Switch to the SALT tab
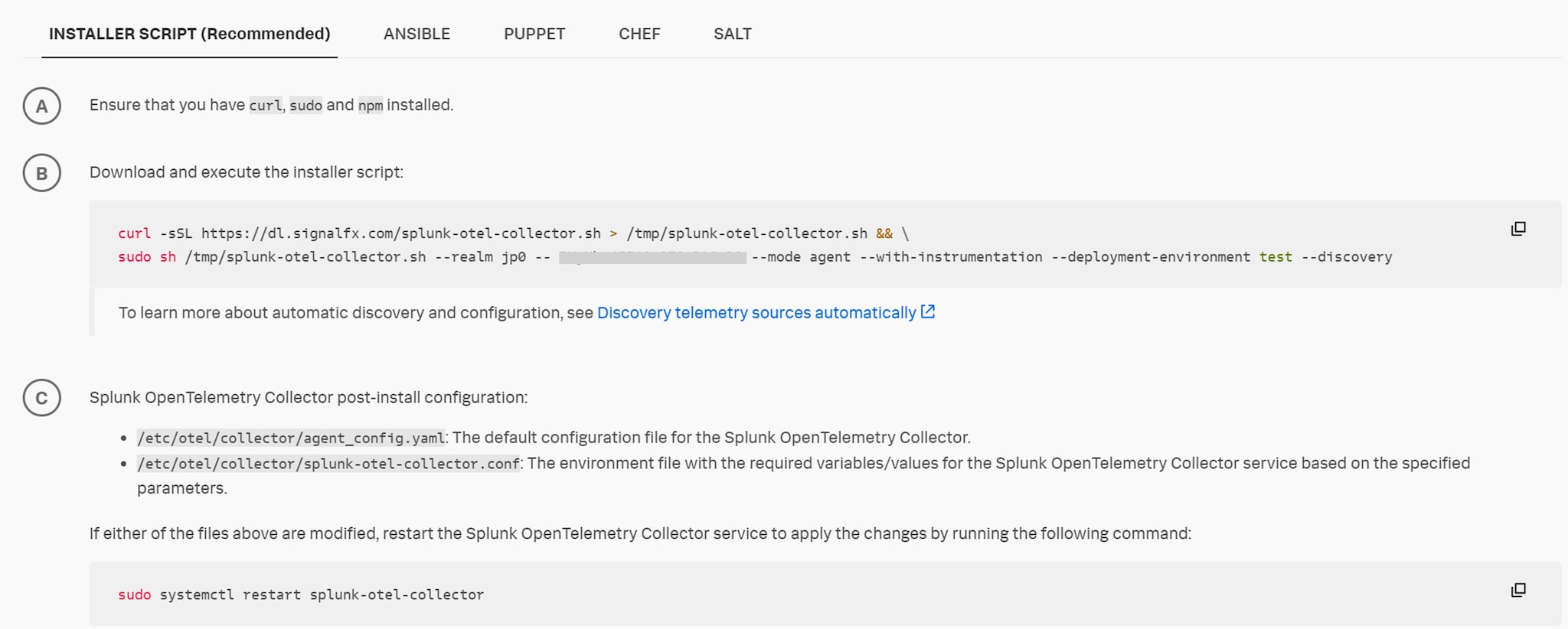This screenshot has width=1568, height=629. (733, 34)
